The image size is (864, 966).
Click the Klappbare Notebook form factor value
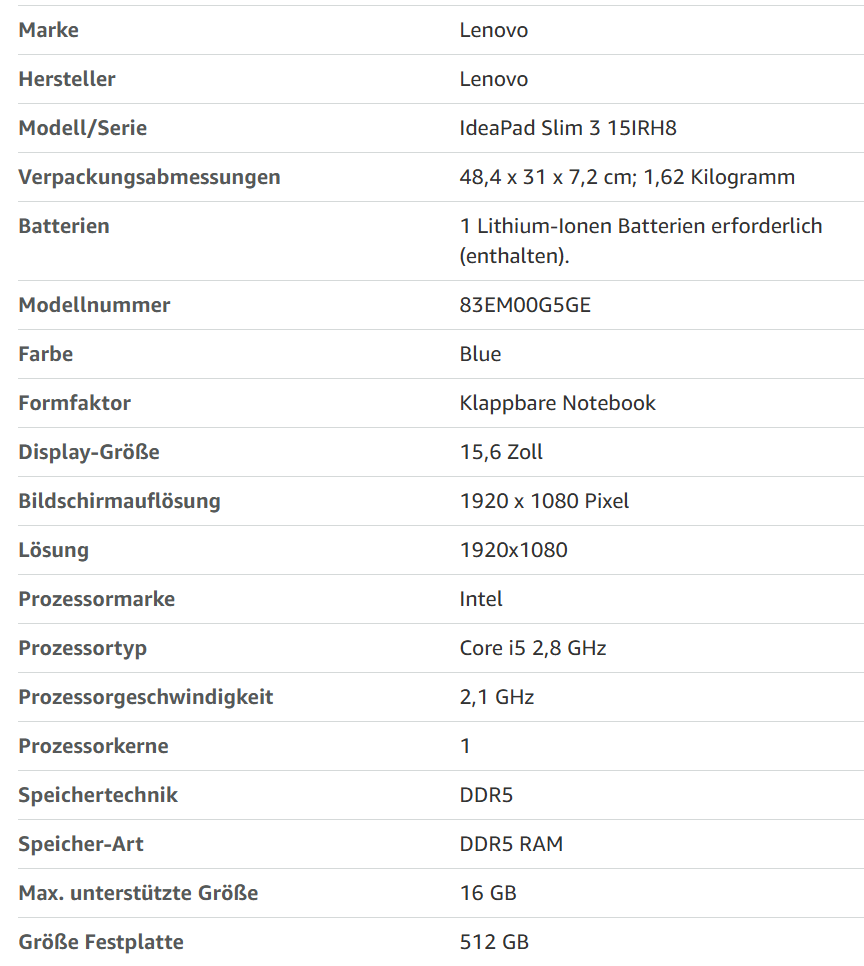coord(557,403)
